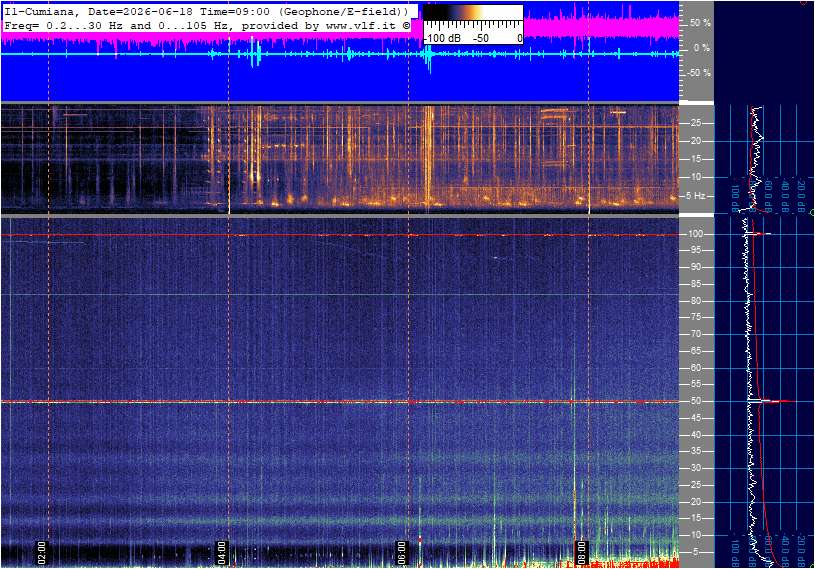Image resolution: width=815 pixels, height=569 pixels.
Task: Click the -50 label on the color scale
Action: (480, 38)
